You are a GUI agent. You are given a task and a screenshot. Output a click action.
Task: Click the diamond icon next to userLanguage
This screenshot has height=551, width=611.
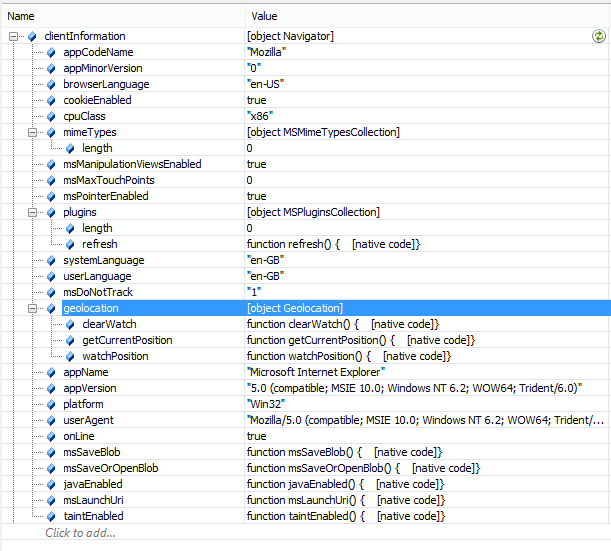[51, 276]
